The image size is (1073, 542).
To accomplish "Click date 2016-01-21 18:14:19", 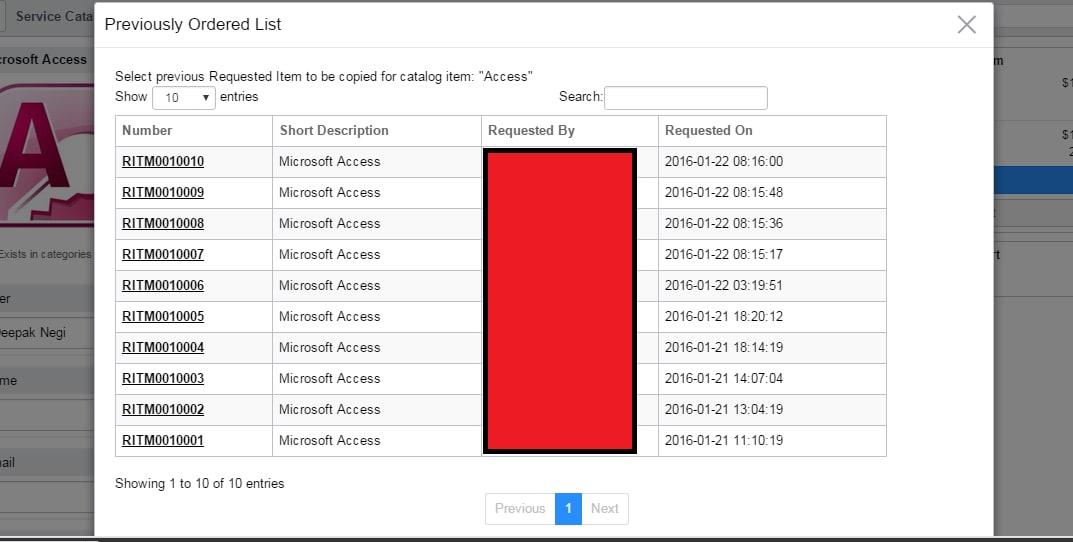I will pyautogui.click(x=724, y=347).
